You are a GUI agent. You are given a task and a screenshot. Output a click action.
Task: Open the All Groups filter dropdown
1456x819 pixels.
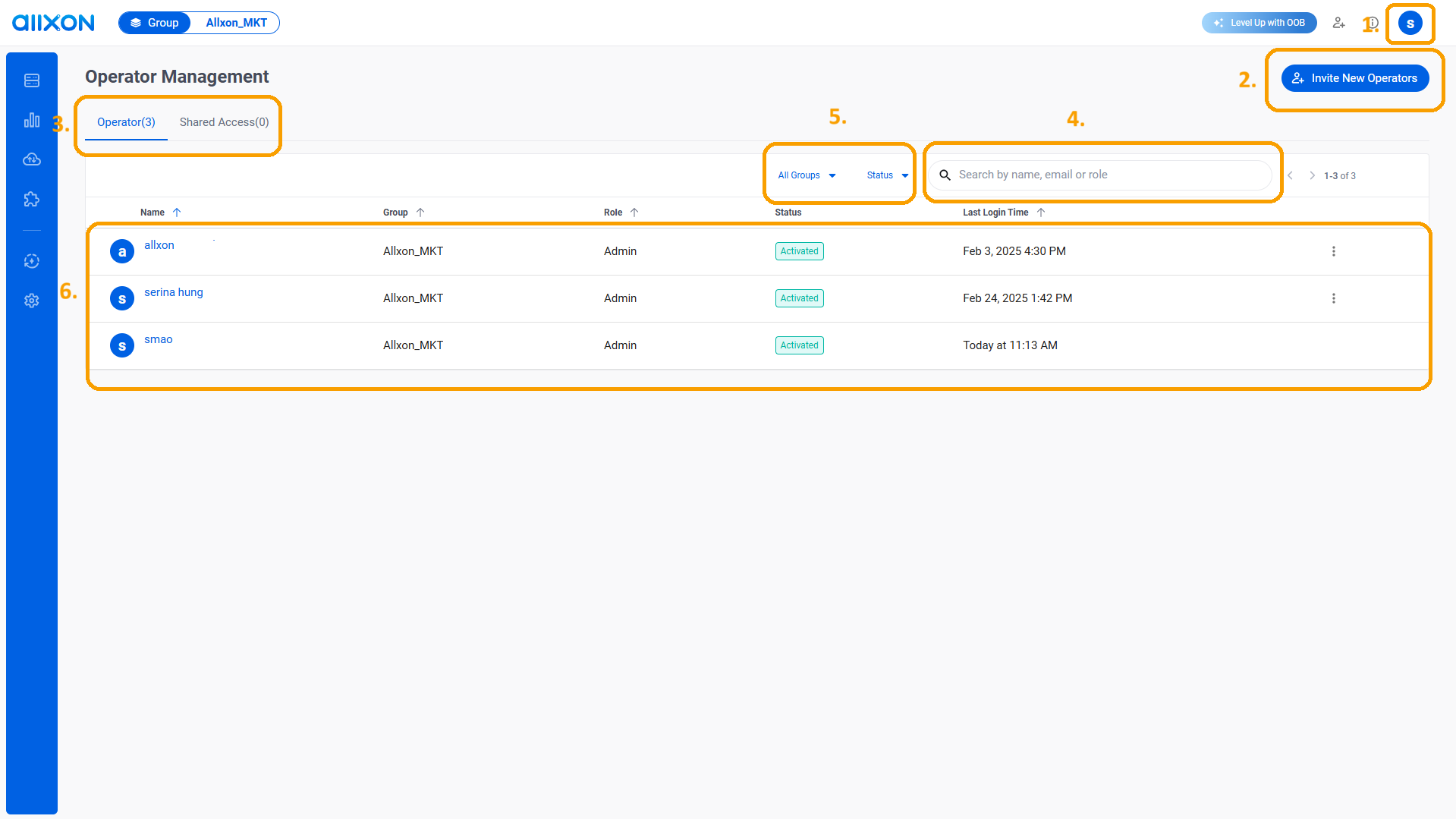(806, 175)
